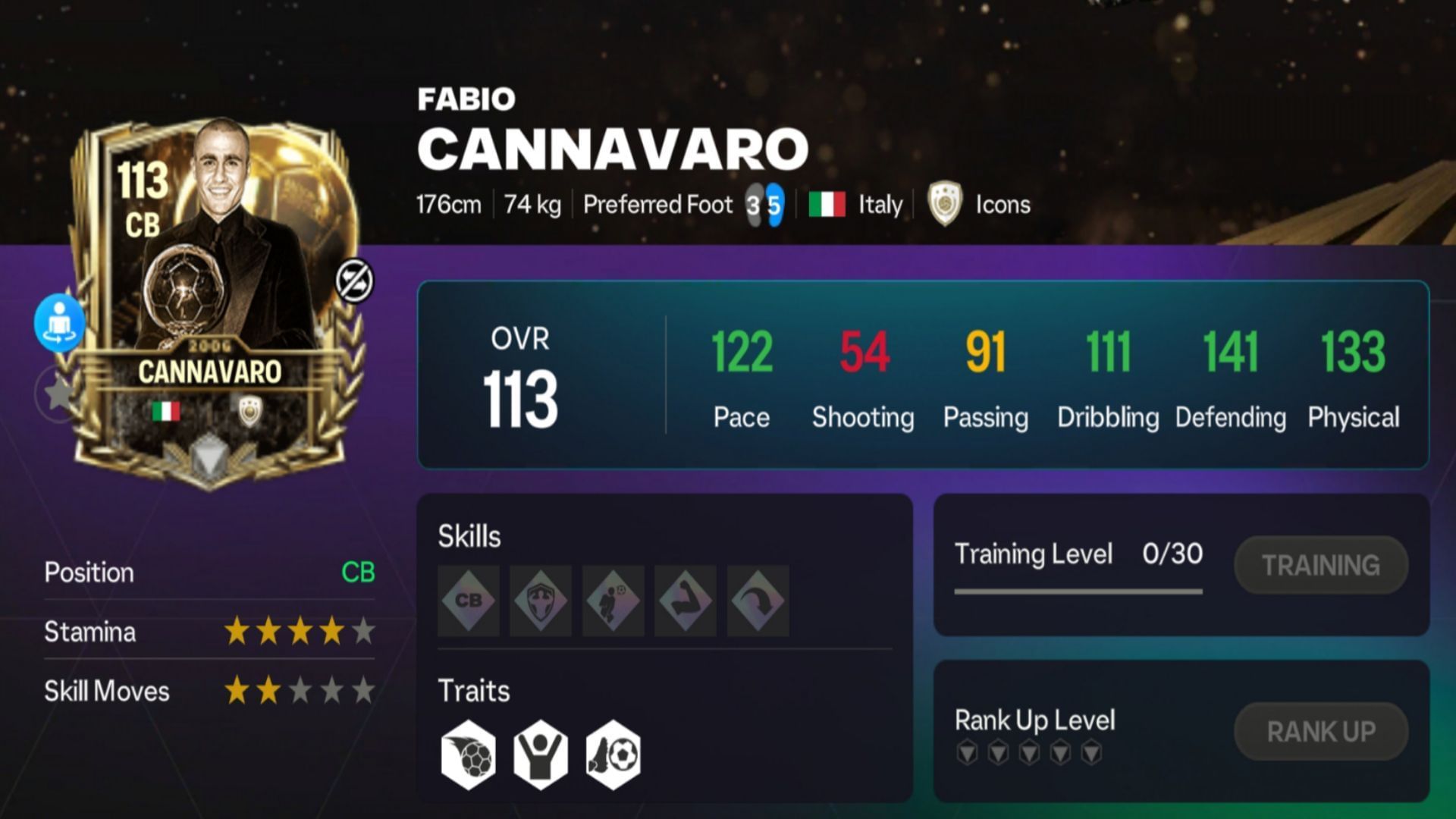
Task: Select the boot and ball trait
Action: click(613, 755)
